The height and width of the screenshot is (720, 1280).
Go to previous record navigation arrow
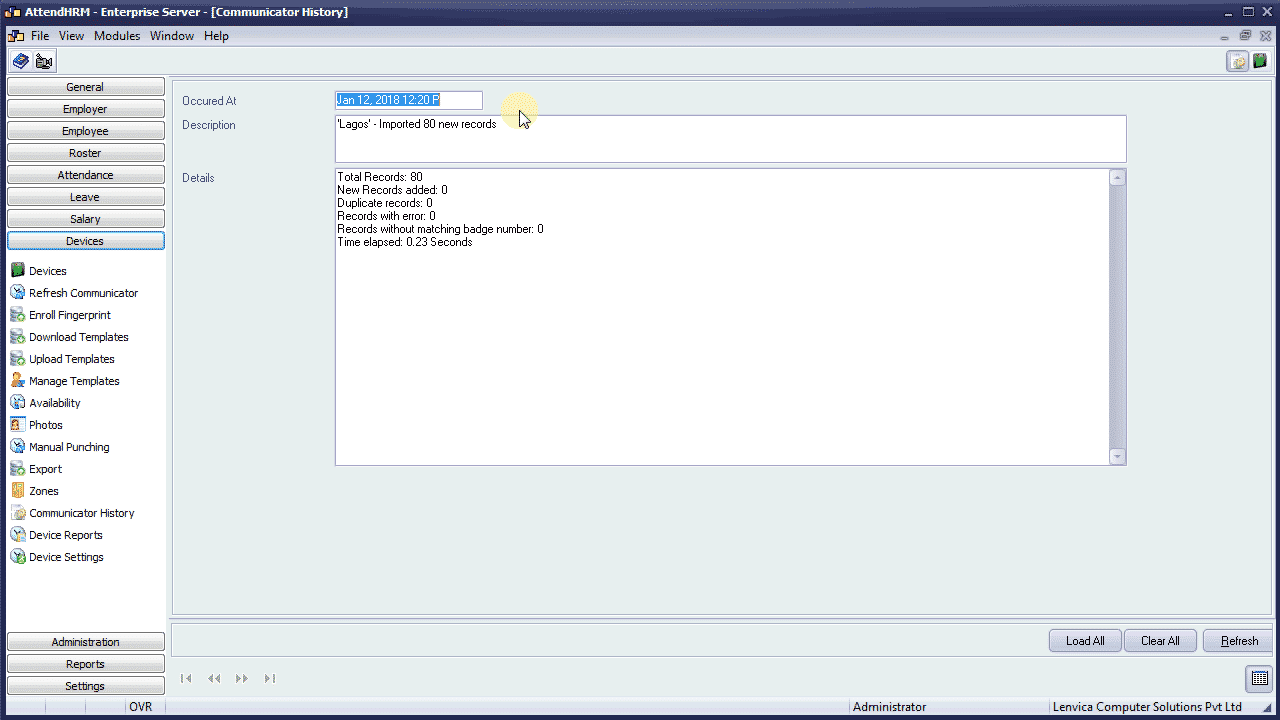[214, 678]
